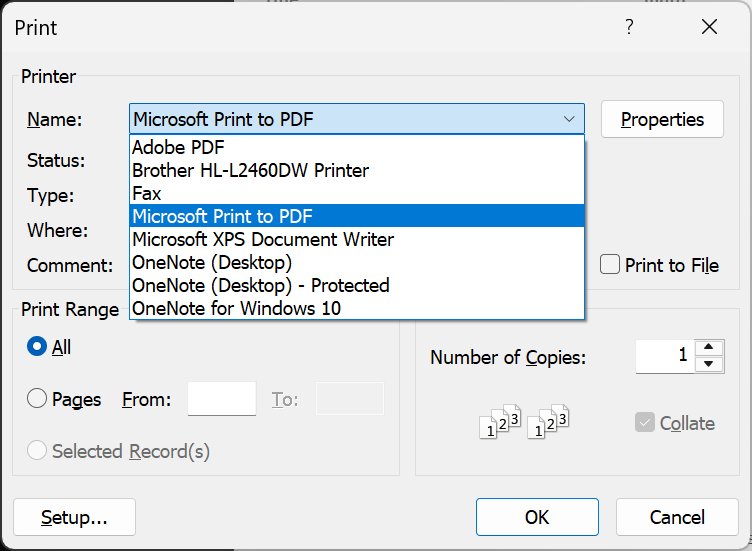752x551 pixels.
Task: Click the help question mark icon
Action: click(629, 27)
